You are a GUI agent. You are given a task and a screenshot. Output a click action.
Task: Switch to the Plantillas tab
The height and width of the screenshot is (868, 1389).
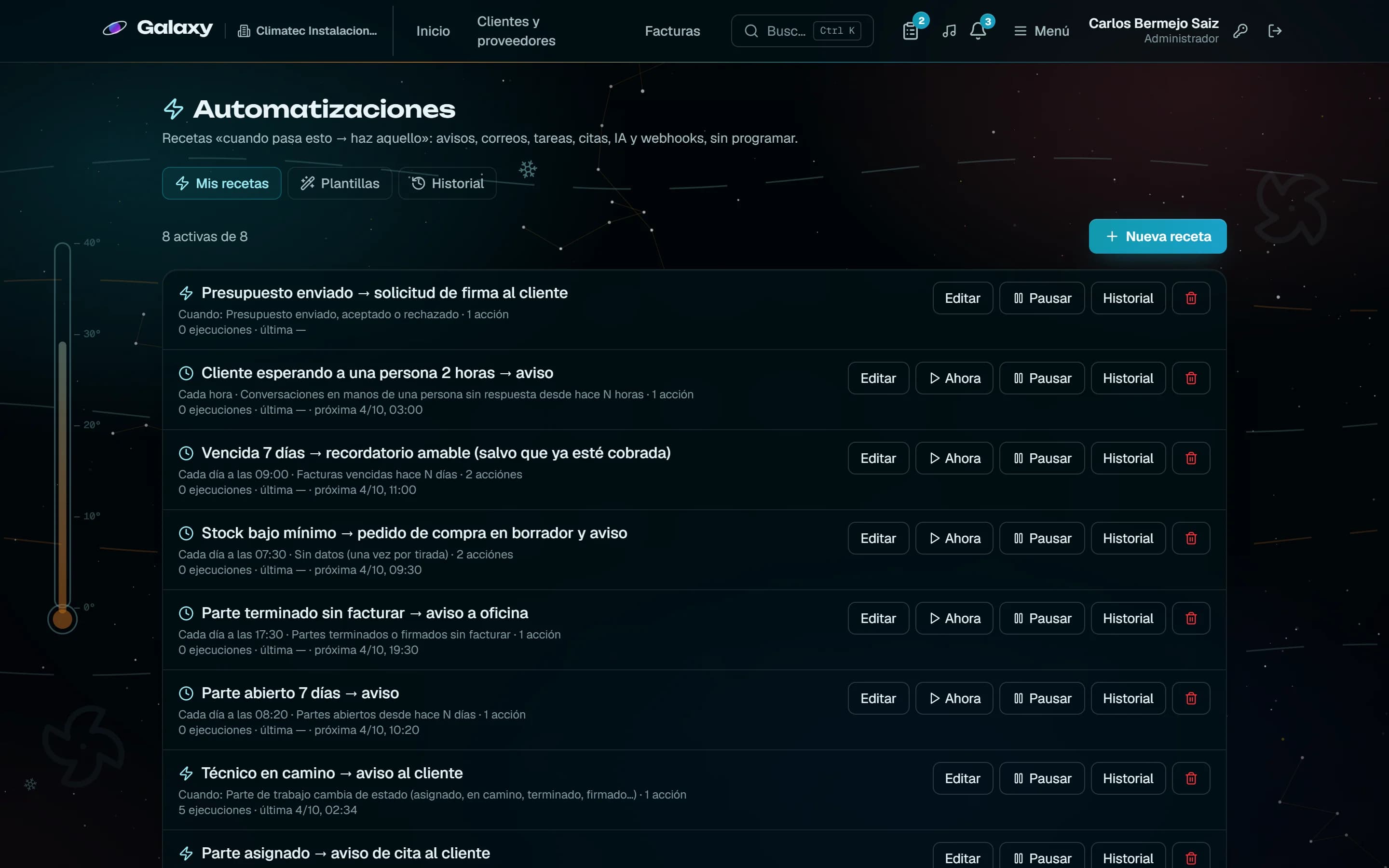point(340,183)
